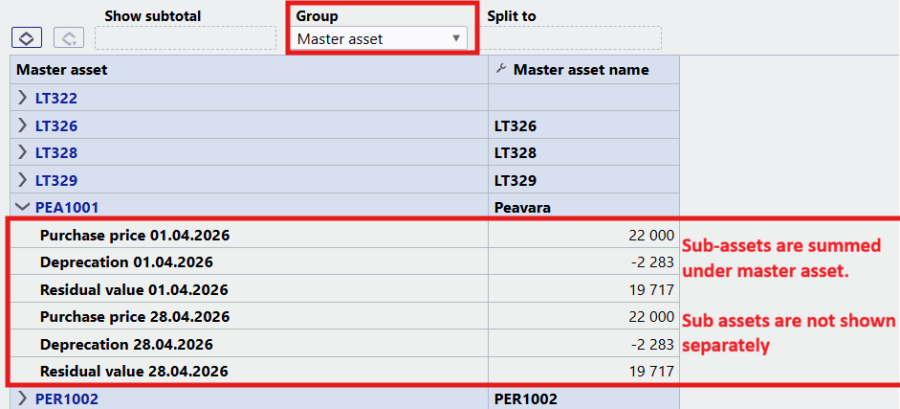The image size is (900, 409).
Task: Click the Show subtotal empty field
Action: pyautogui.click(x=185, y=38)
